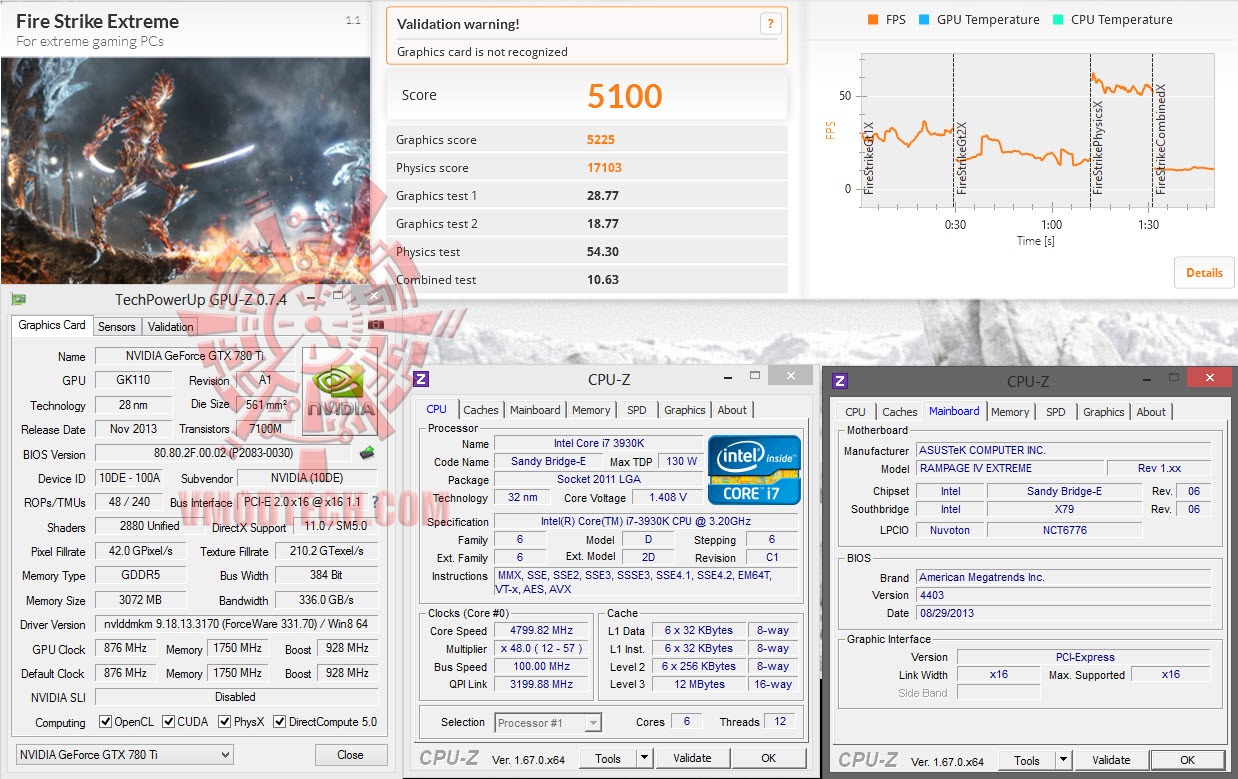Viewport: 1238px width, 779px height.
Task: Click the Combined test value 10.63
Action: point(603,280)
